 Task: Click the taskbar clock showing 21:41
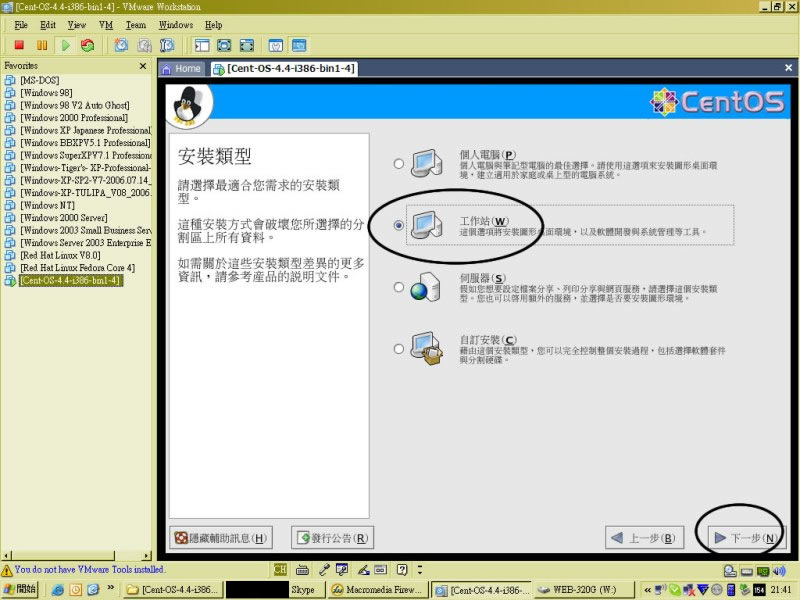click(x=781, y=590)
